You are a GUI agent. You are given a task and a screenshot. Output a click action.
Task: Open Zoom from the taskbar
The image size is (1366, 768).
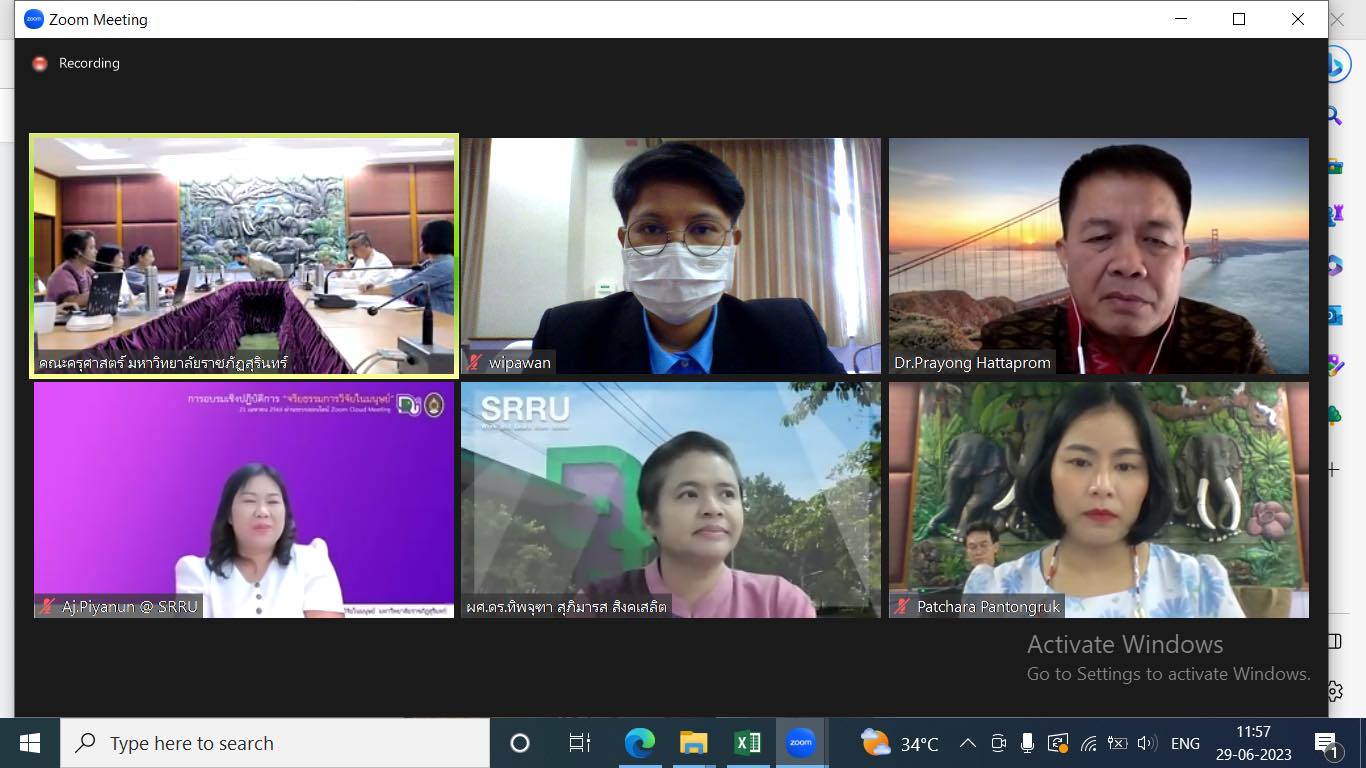(x=800, y=743)
